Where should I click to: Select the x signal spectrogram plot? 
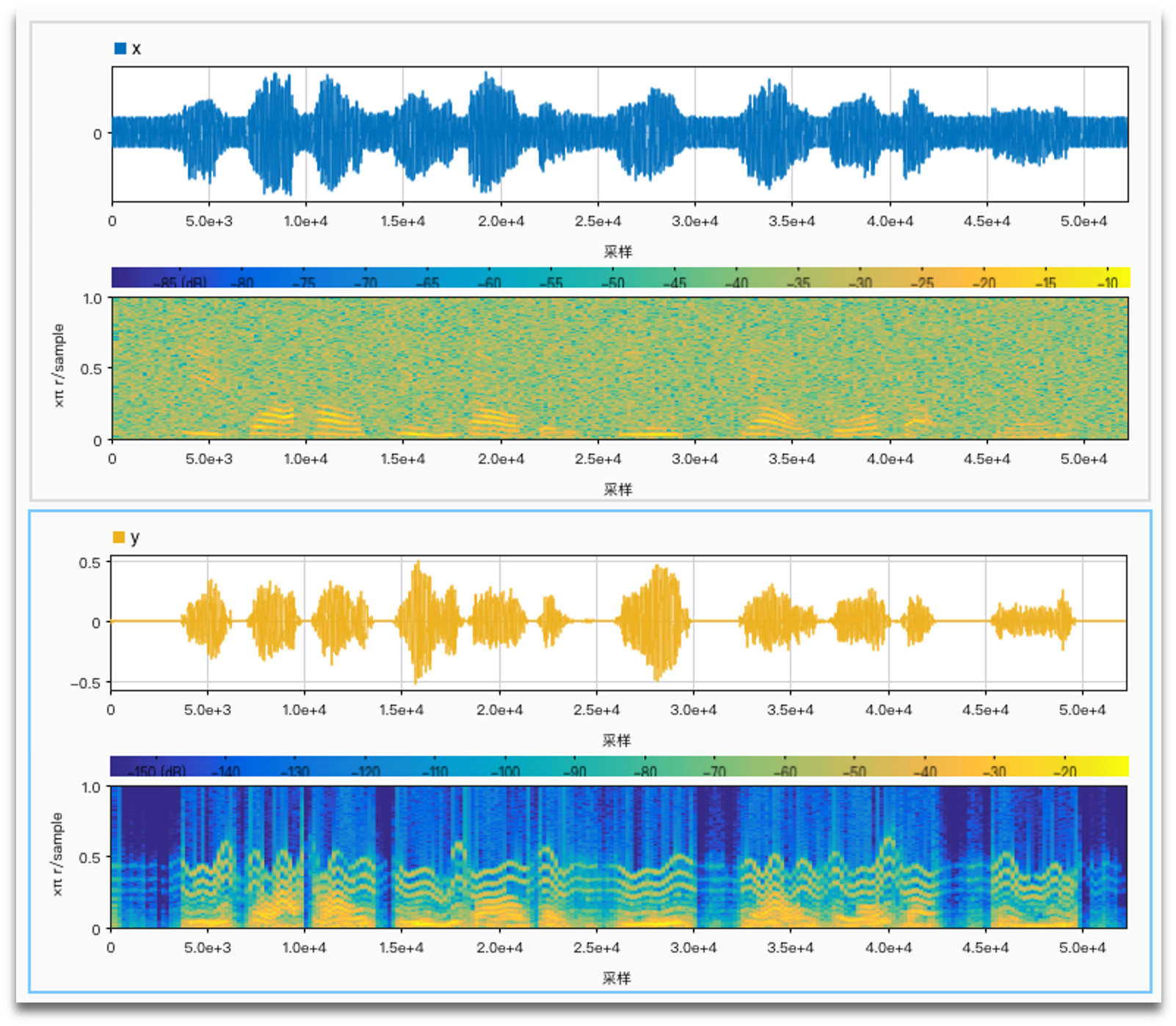(x=620, y=368)
